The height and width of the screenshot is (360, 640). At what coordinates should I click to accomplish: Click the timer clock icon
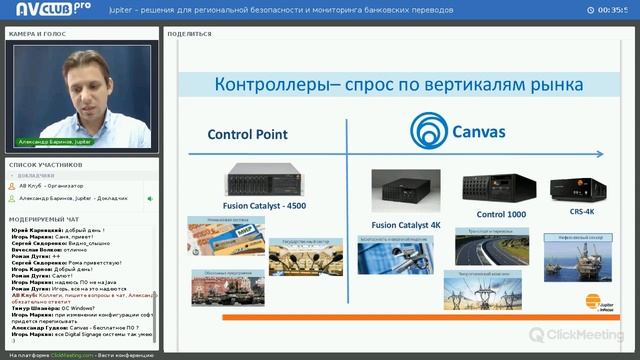590,10
